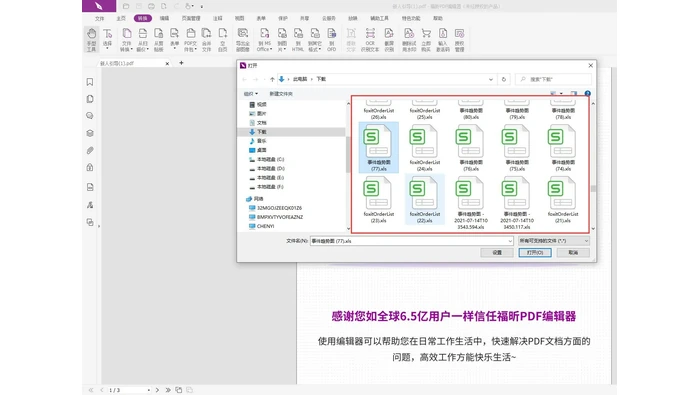This screenshot has height=395, width=700.
Task: Switch to the Home (主页) ribbon tab
Action: (x=121, y=18)
